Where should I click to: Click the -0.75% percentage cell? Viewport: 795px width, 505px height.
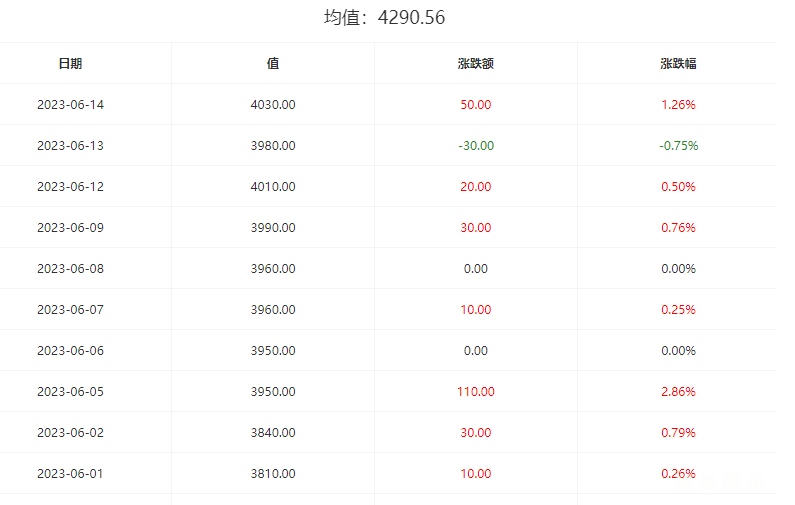[678, 146]
